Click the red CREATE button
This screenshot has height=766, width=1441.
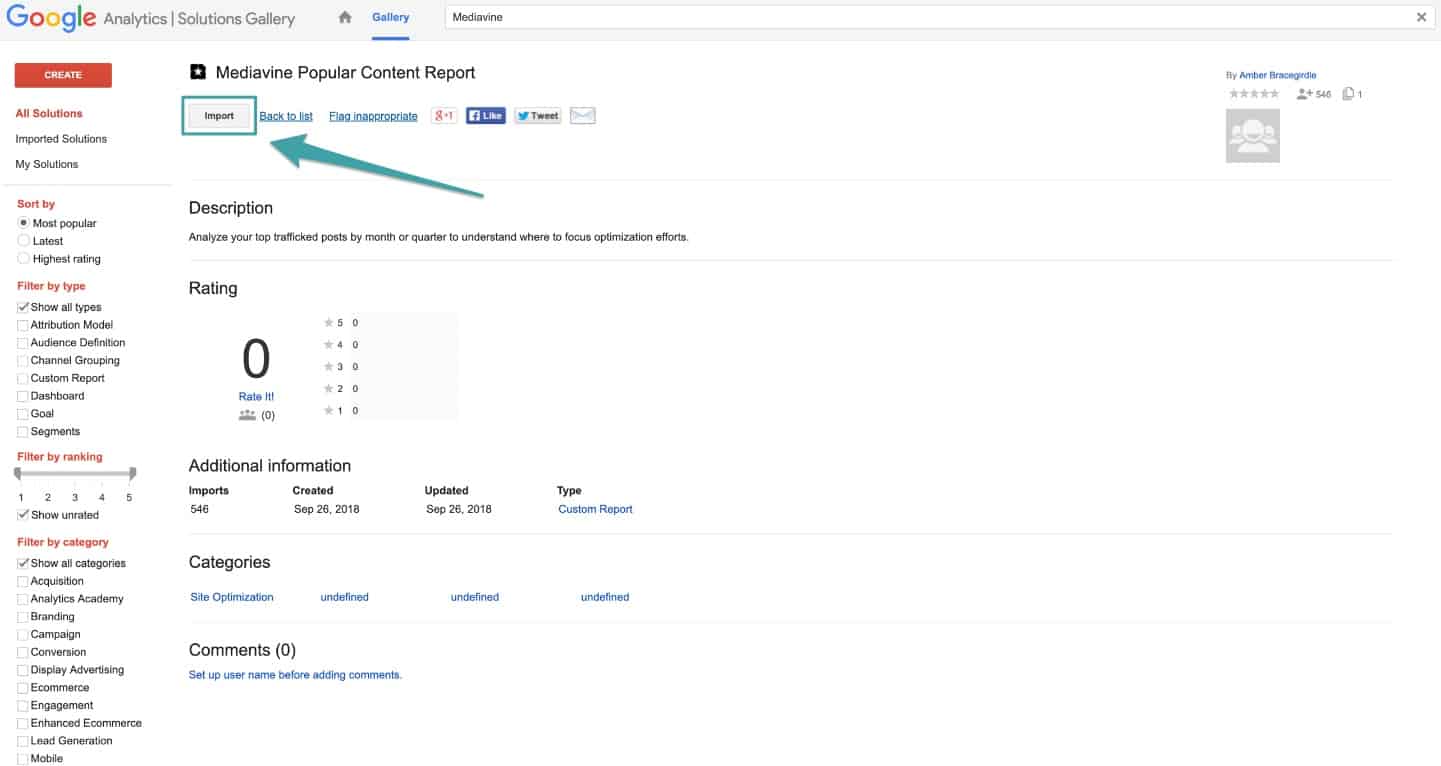62,75
